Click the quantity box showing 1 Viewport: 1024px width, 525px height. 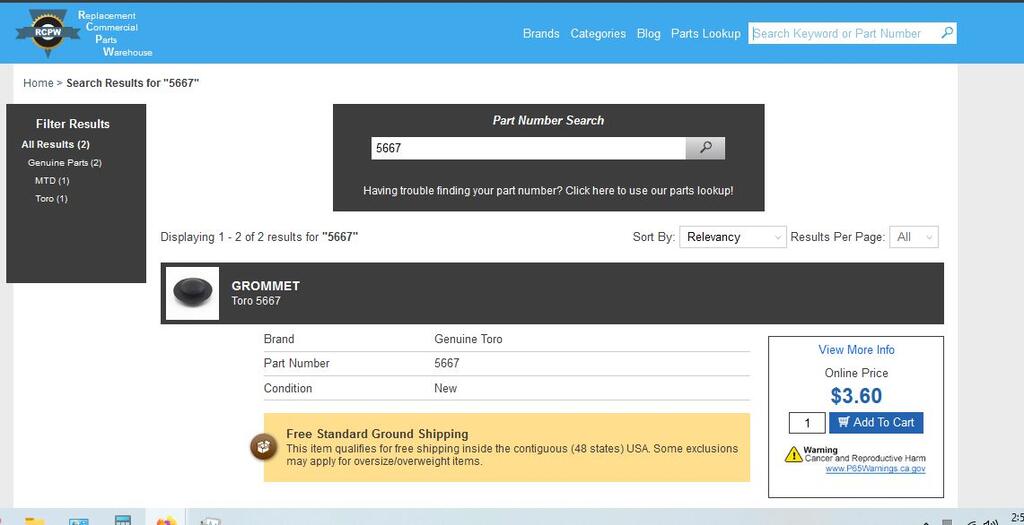[x=807, y=423]
